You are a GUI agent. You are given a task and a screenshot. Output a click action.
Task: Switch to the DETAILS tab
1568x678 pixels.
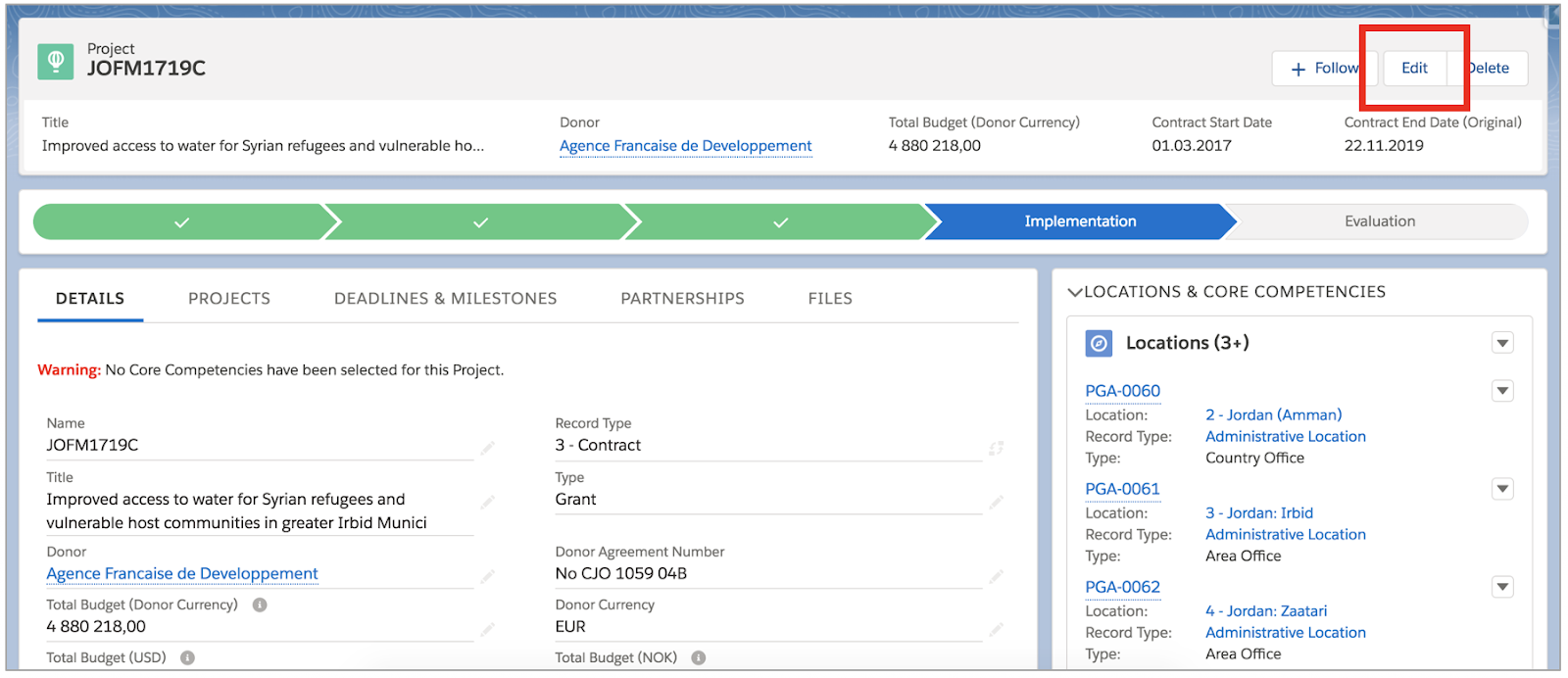point(90,299)
